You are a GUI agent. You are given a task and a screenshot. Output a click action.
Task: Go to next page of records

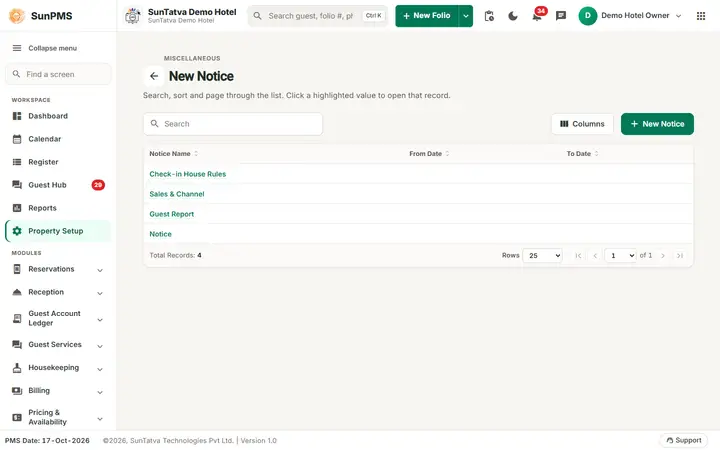(663, 256)
